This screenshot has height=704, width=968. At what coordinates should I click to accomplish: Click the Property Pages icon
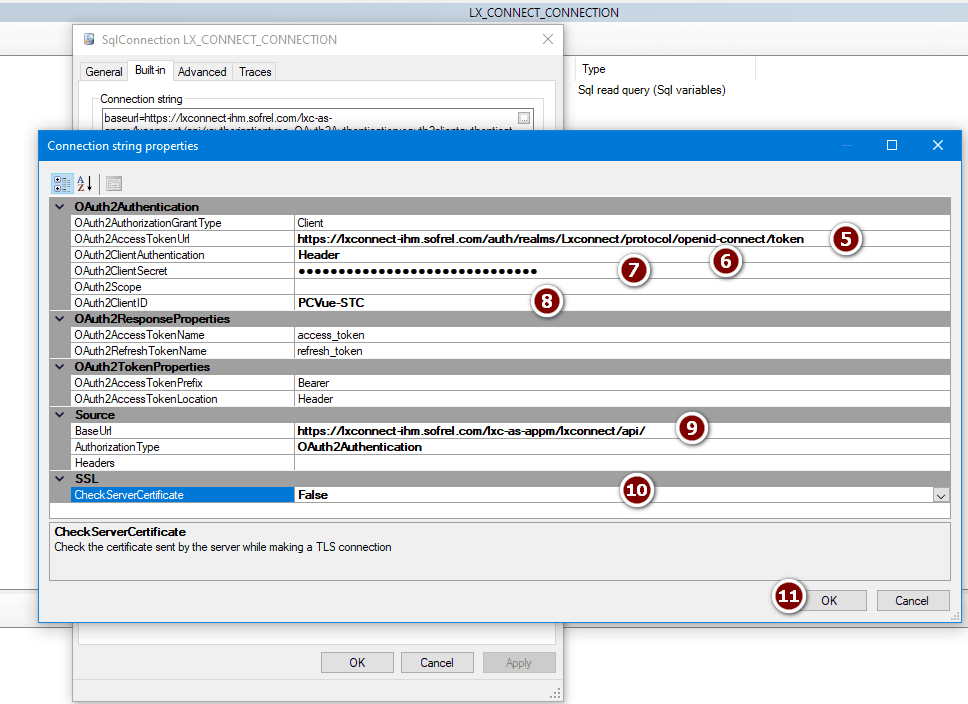click(x=114, y=184)
